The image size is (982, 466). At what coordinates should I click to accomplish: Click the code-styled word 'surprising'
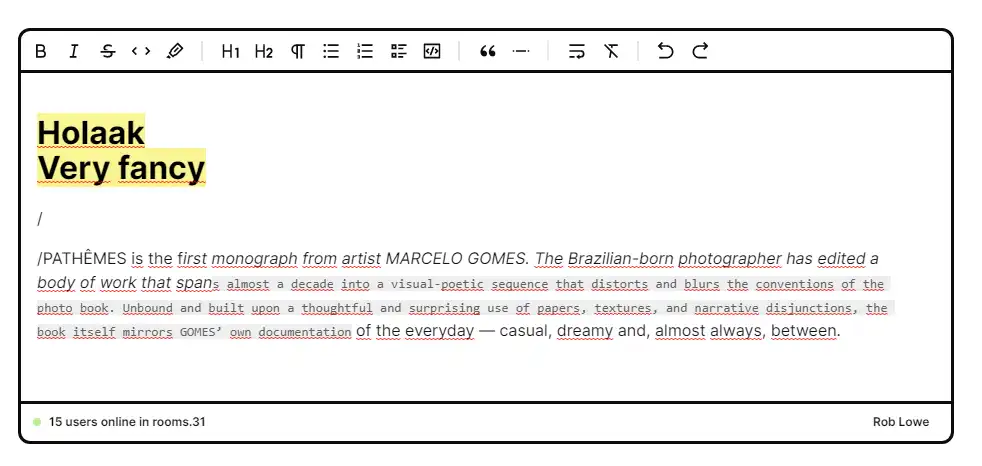(x=445, y=308)
